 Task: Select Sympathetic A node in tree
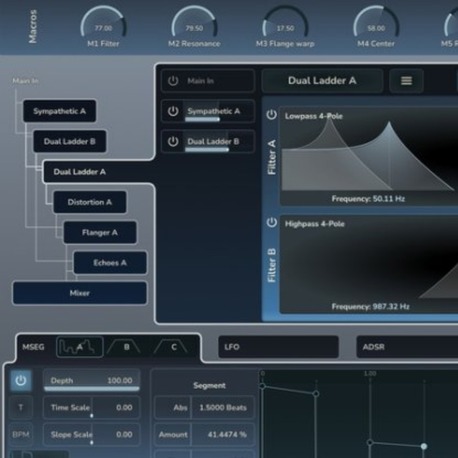click(x=60, y=111)
